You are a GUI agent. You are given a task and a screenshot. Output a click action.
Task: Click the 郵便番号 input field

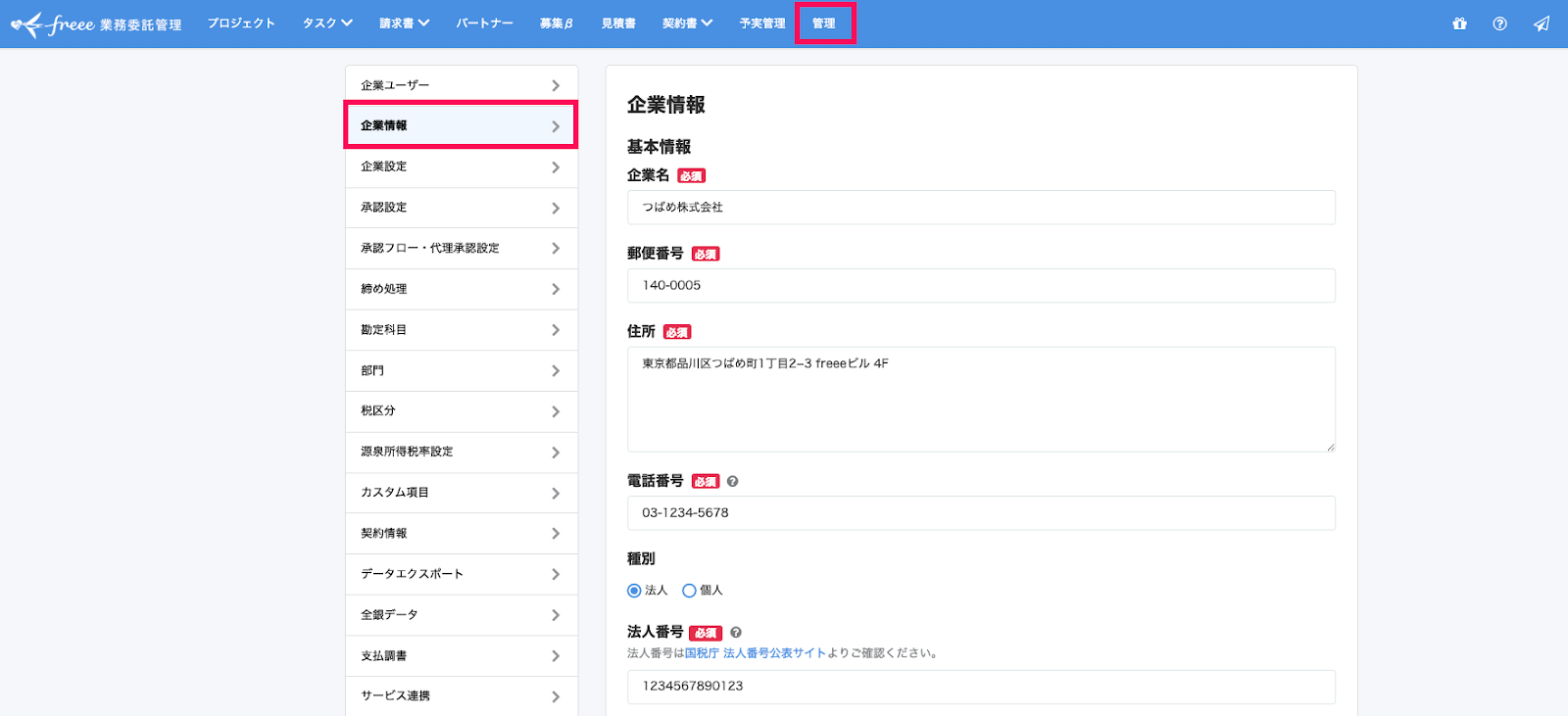(981, 286)
